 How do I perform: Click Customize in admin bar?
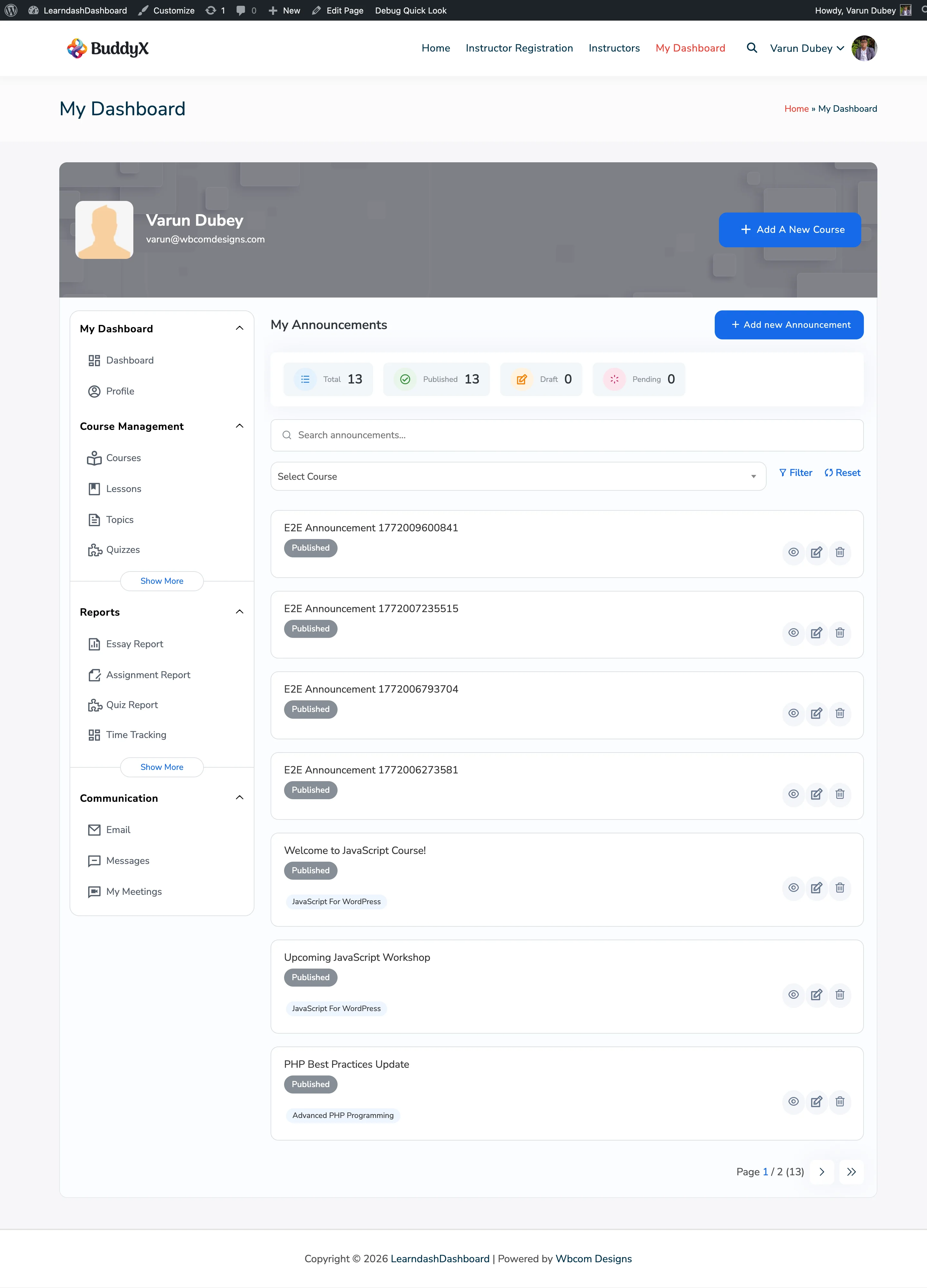(x=167, y=10)
